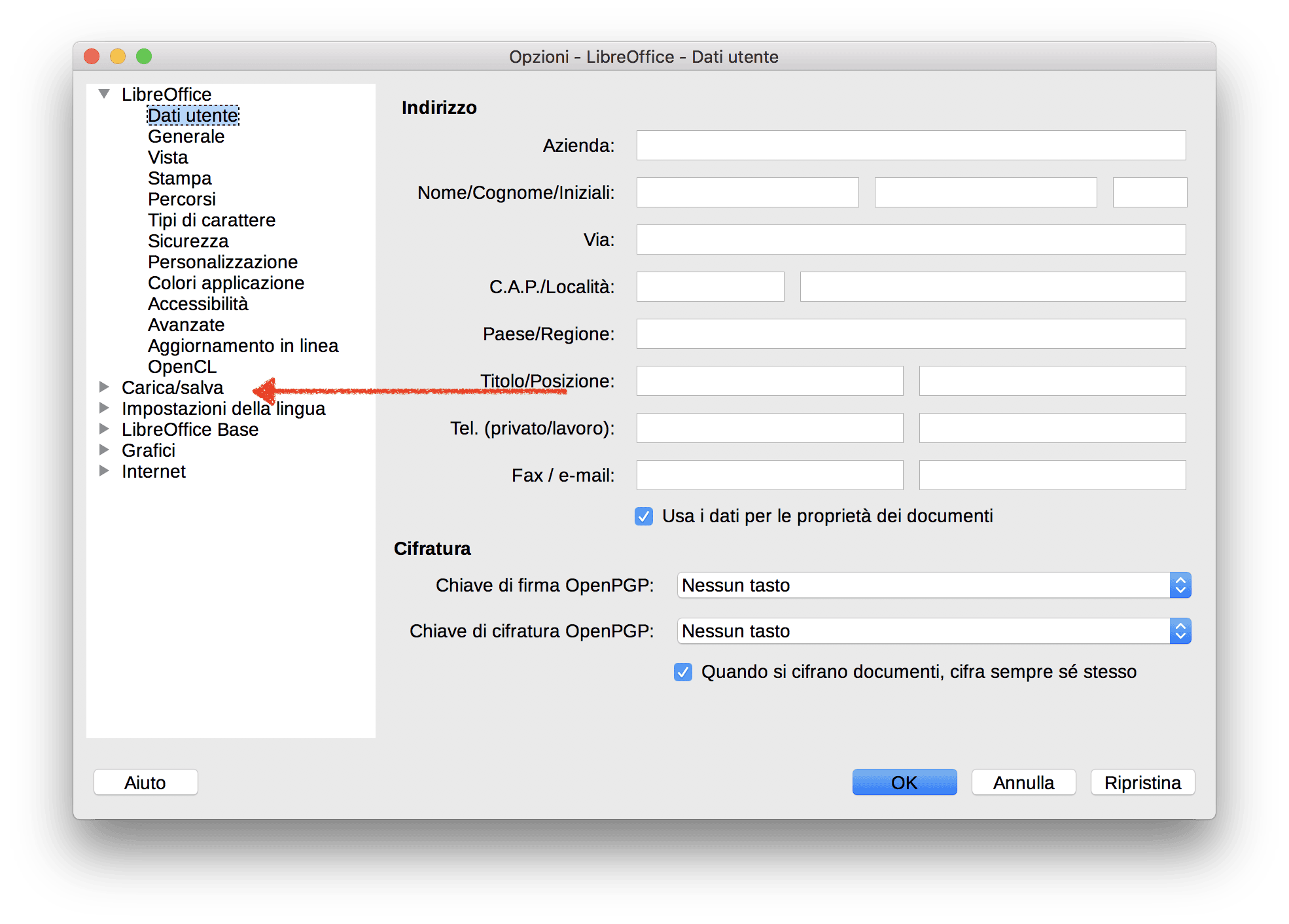Viewport: 1289px width, 924px height.
Task: Select Sicurezza in the options tree
Action: pyautogui.click(x=188, y=241)
